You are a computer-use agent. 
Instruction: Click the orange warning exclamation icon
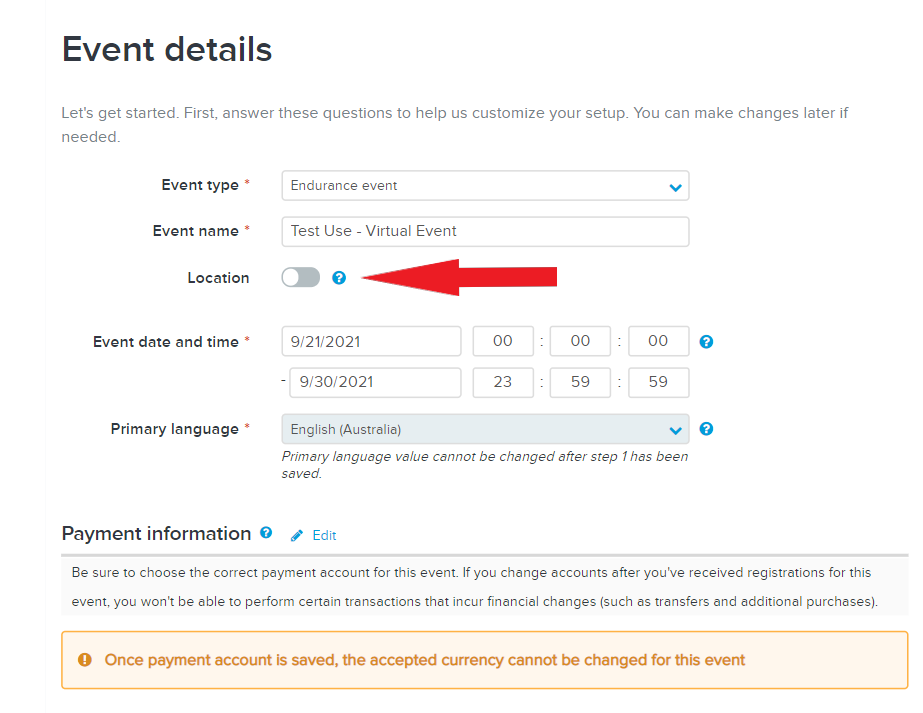85,659
